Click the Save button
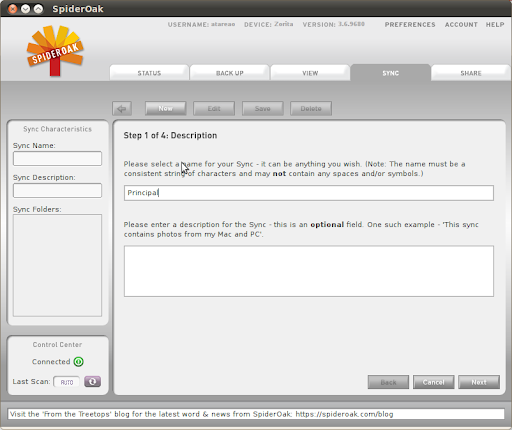The image size is (512, 430). point(263,109)
